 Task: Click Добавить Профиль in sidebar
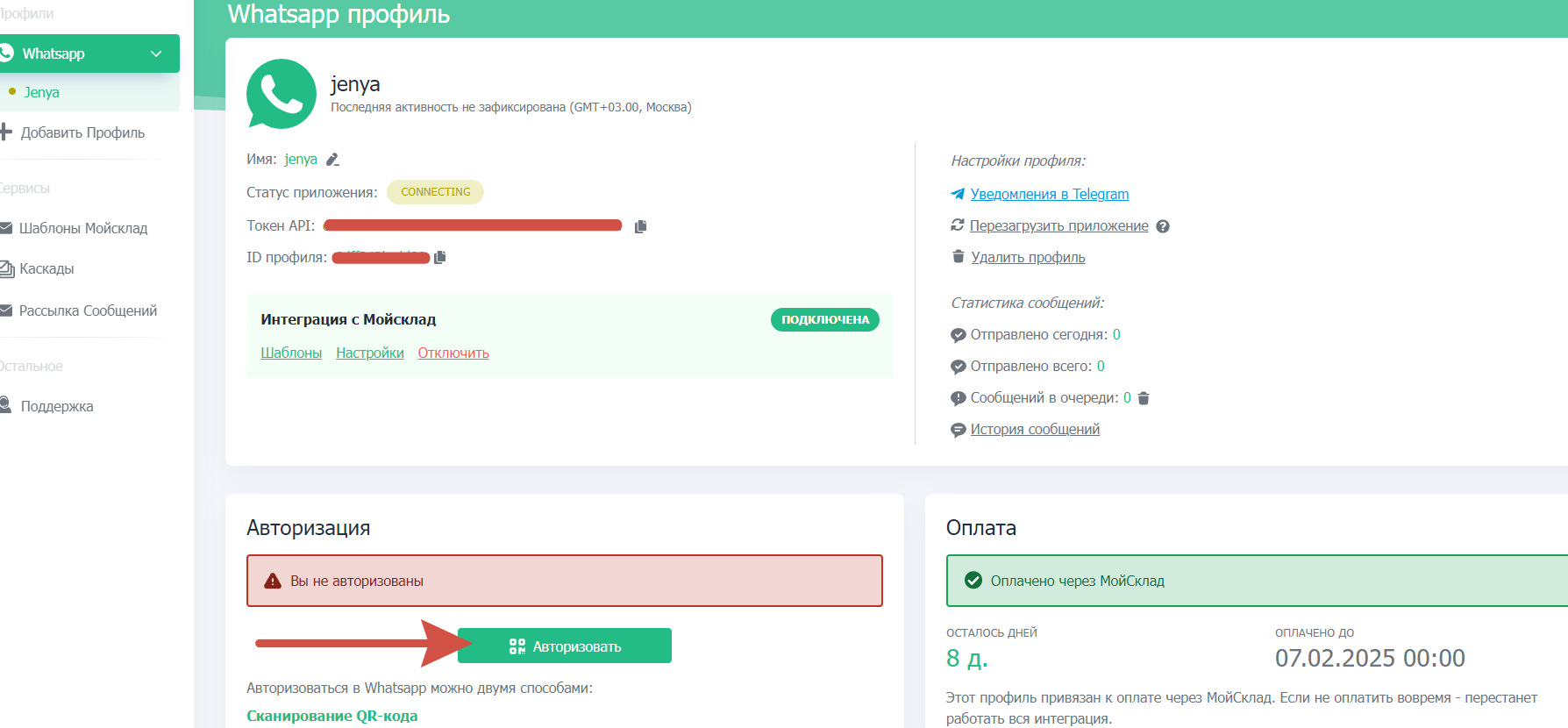coord(82,132)
